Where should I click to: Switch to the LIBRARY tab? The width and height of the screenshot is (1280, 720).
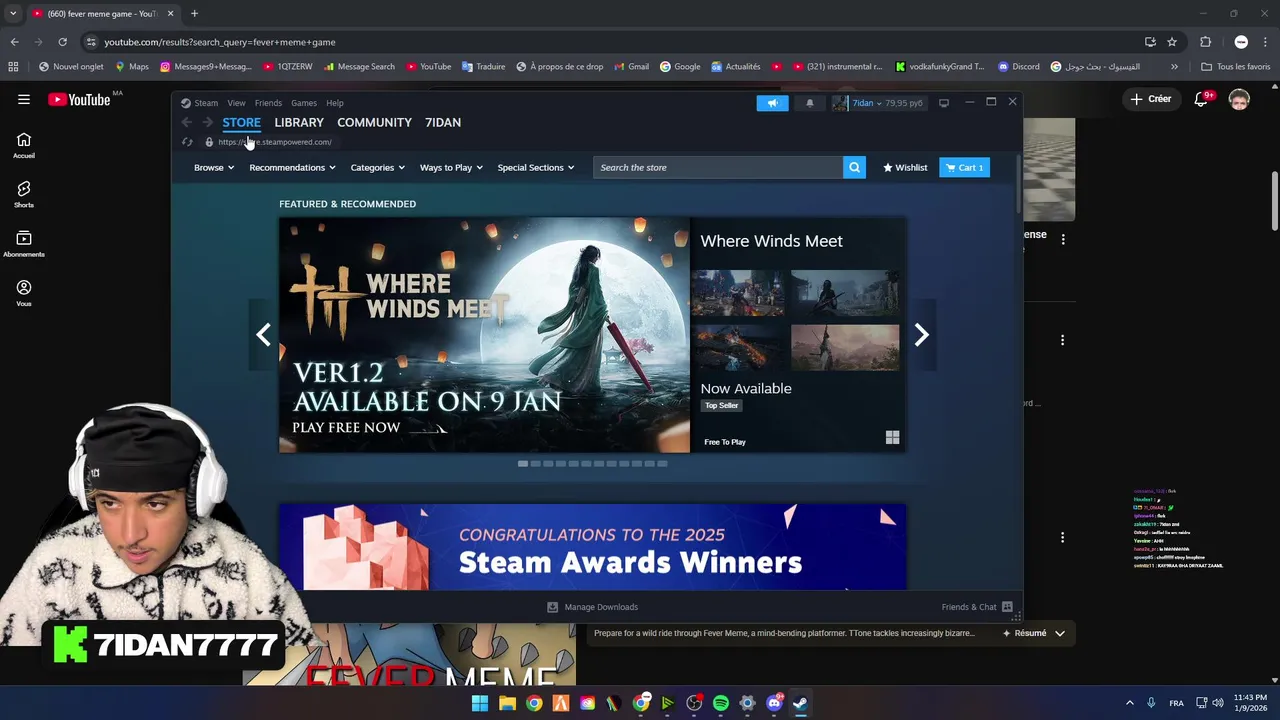(299, 122)
